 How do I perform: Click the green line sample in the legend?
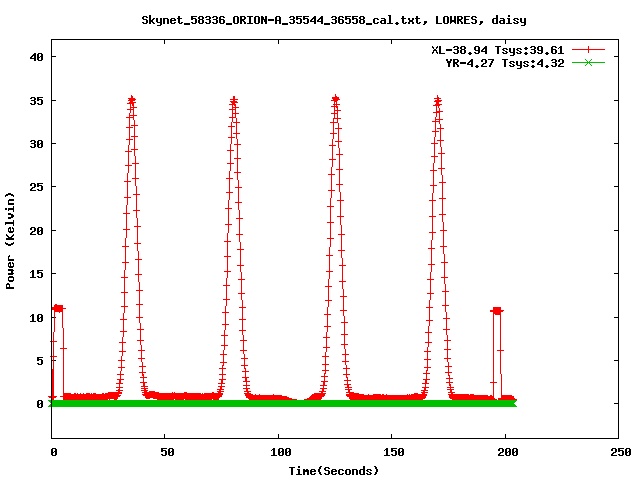tap(588, 62)
